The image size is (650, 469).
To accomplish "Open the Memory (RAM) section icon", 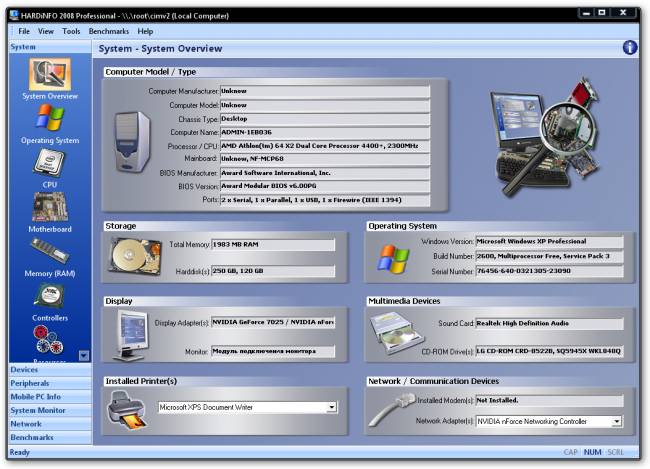I will coord(49,254).
